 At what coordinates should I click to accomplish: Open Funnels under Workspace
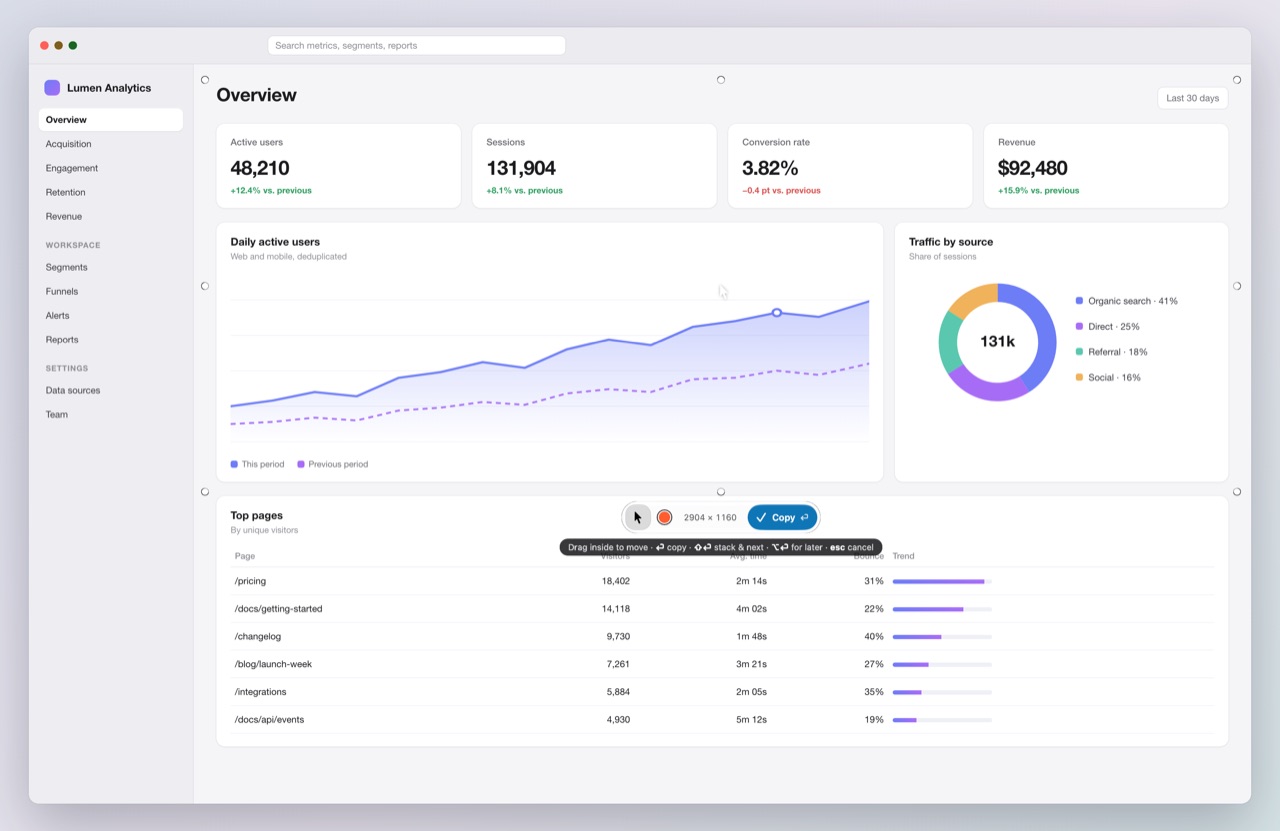[x=111, y=291]
